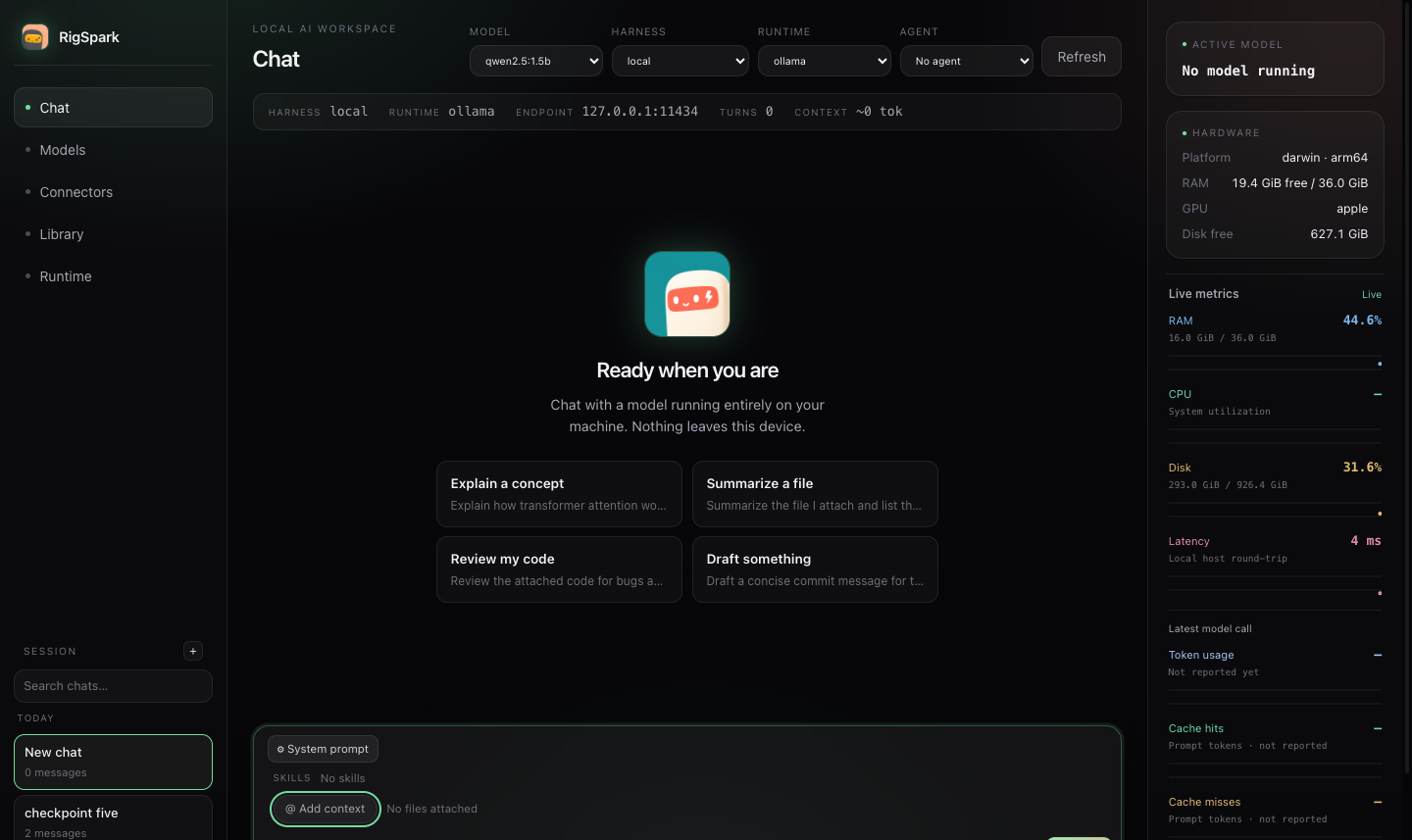Open Connectors in the sidebar
This screenshot has width=1412, height=840.
[113, 192]
